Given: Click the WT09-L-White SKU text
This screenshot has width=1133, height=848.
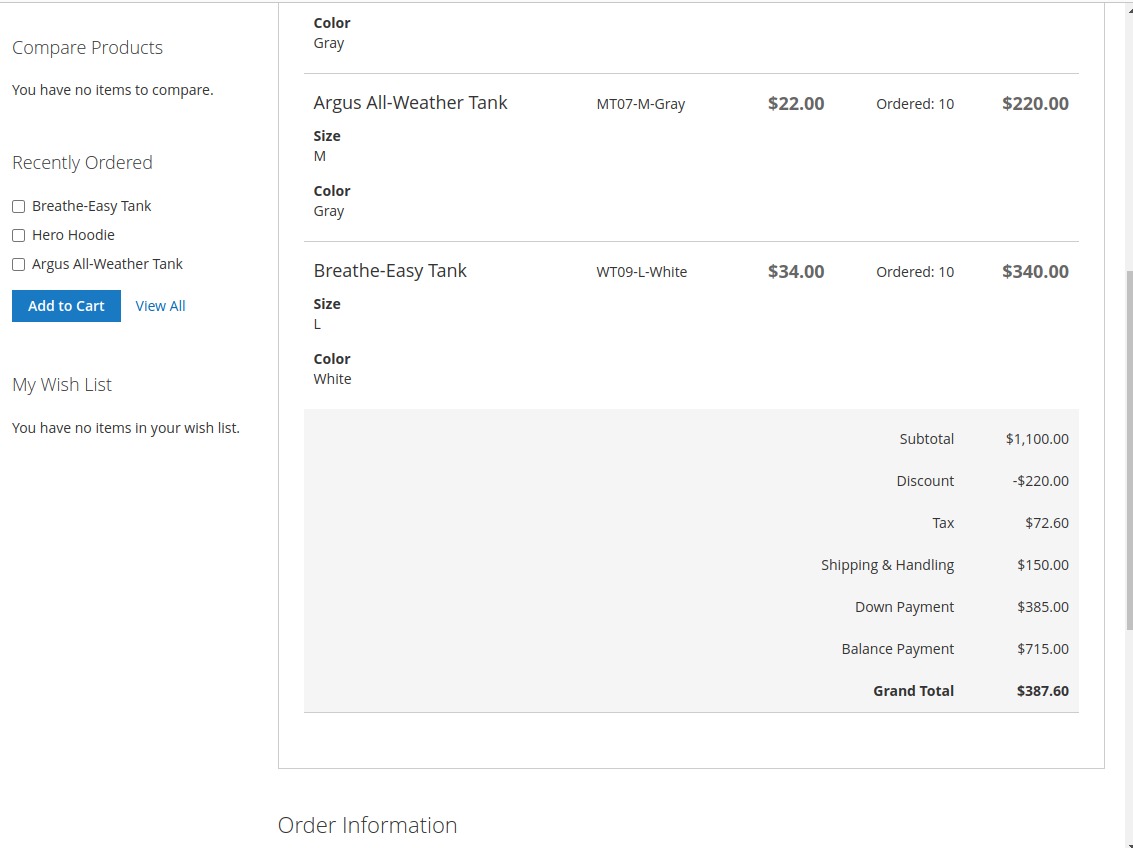Looking at the screenshot, I should point(641,272).
